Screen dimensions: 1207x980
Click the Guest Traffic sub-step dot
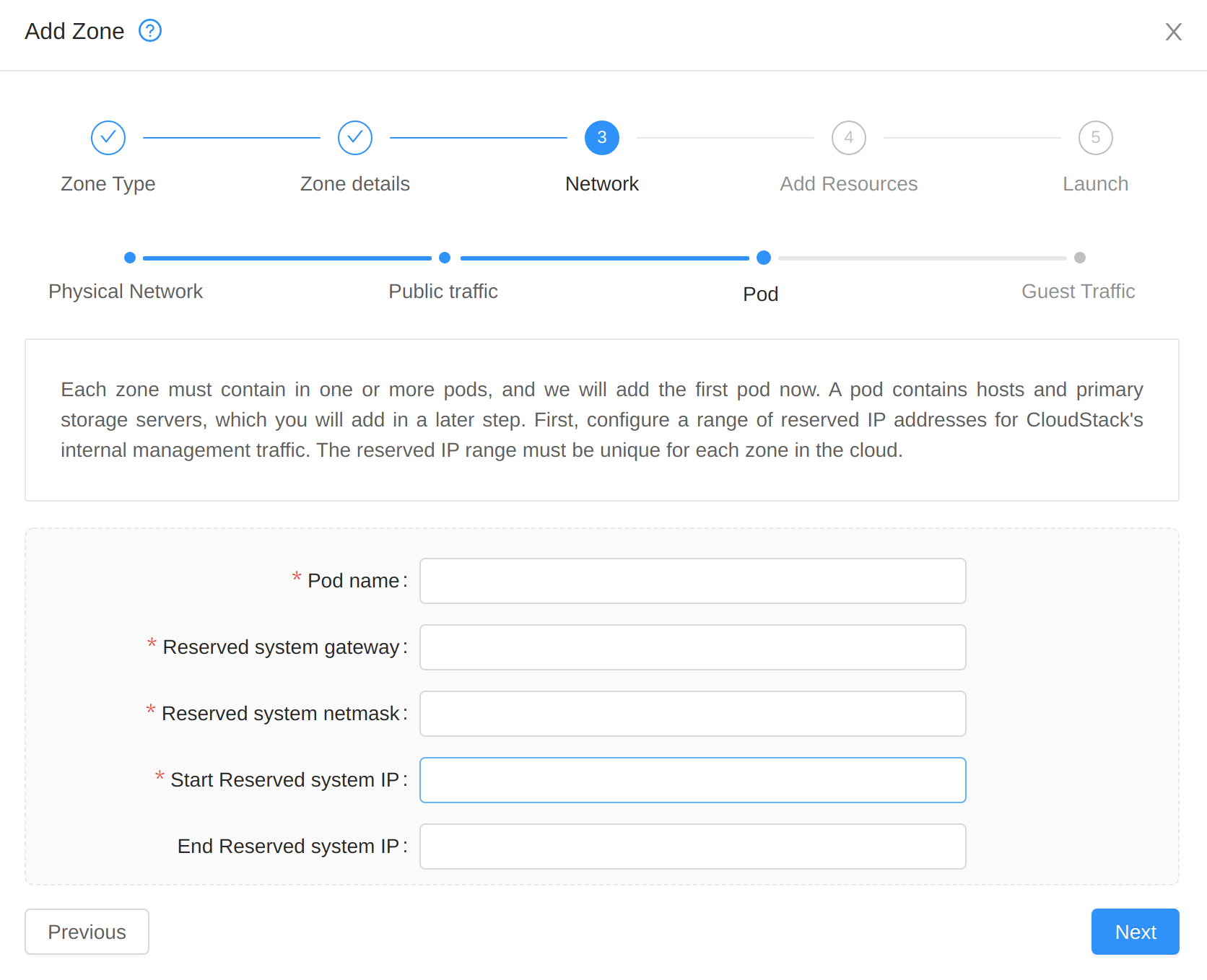(1080, 258)
